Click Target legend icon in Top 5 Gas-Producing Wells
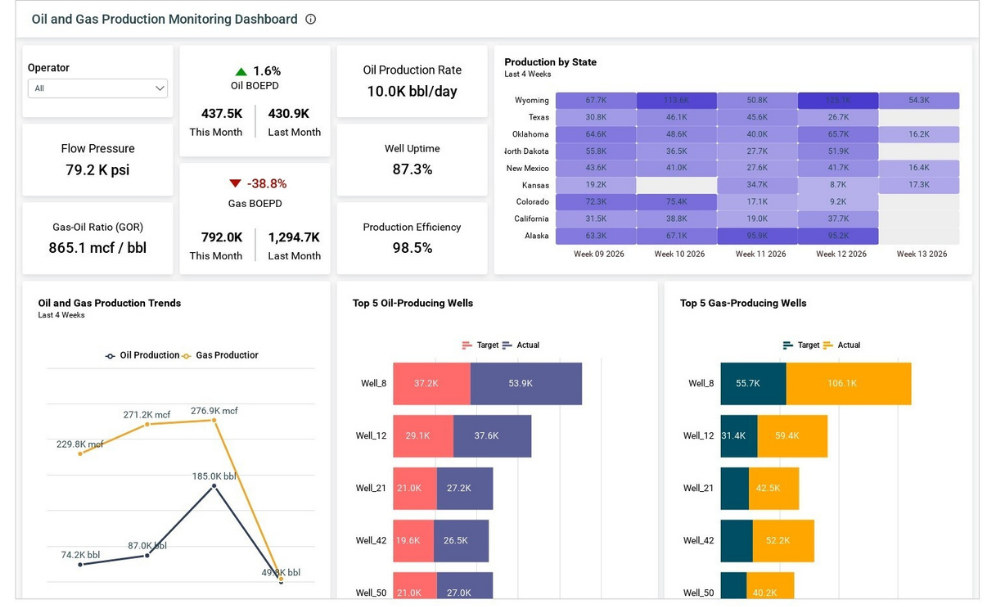Image resolution: width=996 pixels, height=607 pixels. tap(788, 345)
